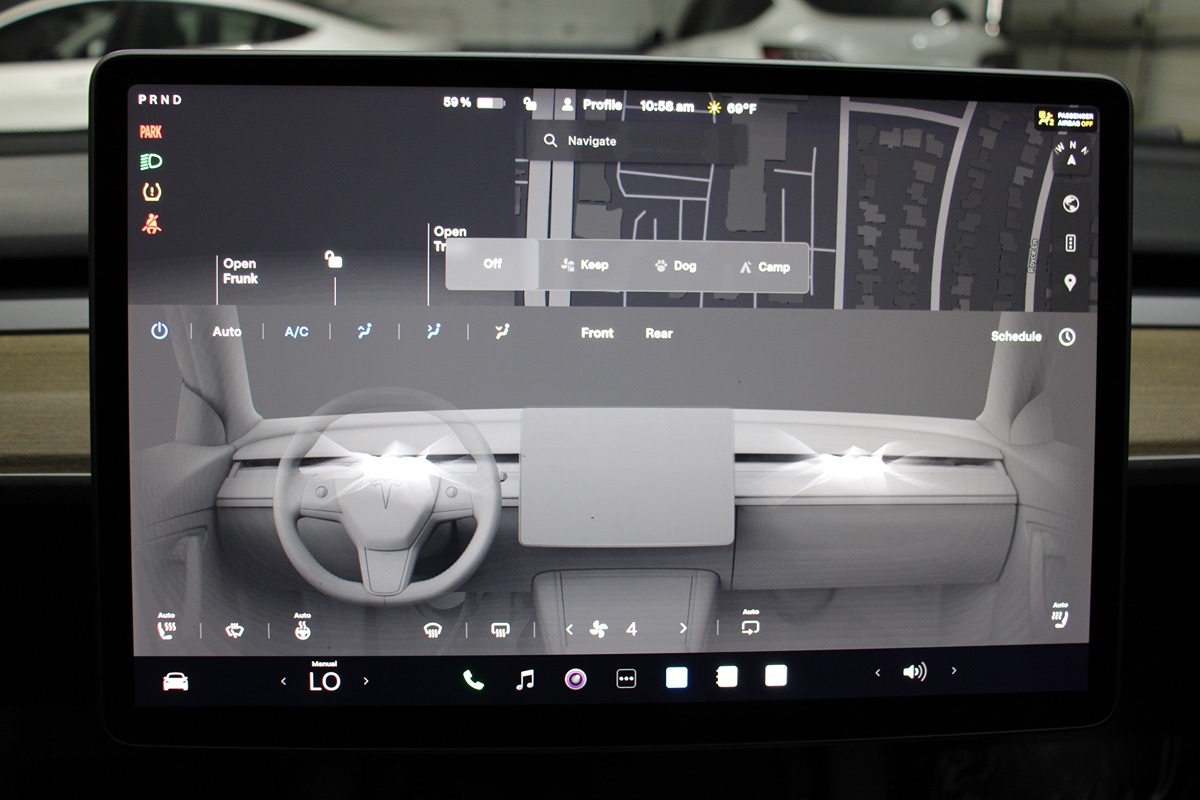This screenshot has width=1200, height=800.
Task: Tap the driver seat heater icon
Action: 166,629
